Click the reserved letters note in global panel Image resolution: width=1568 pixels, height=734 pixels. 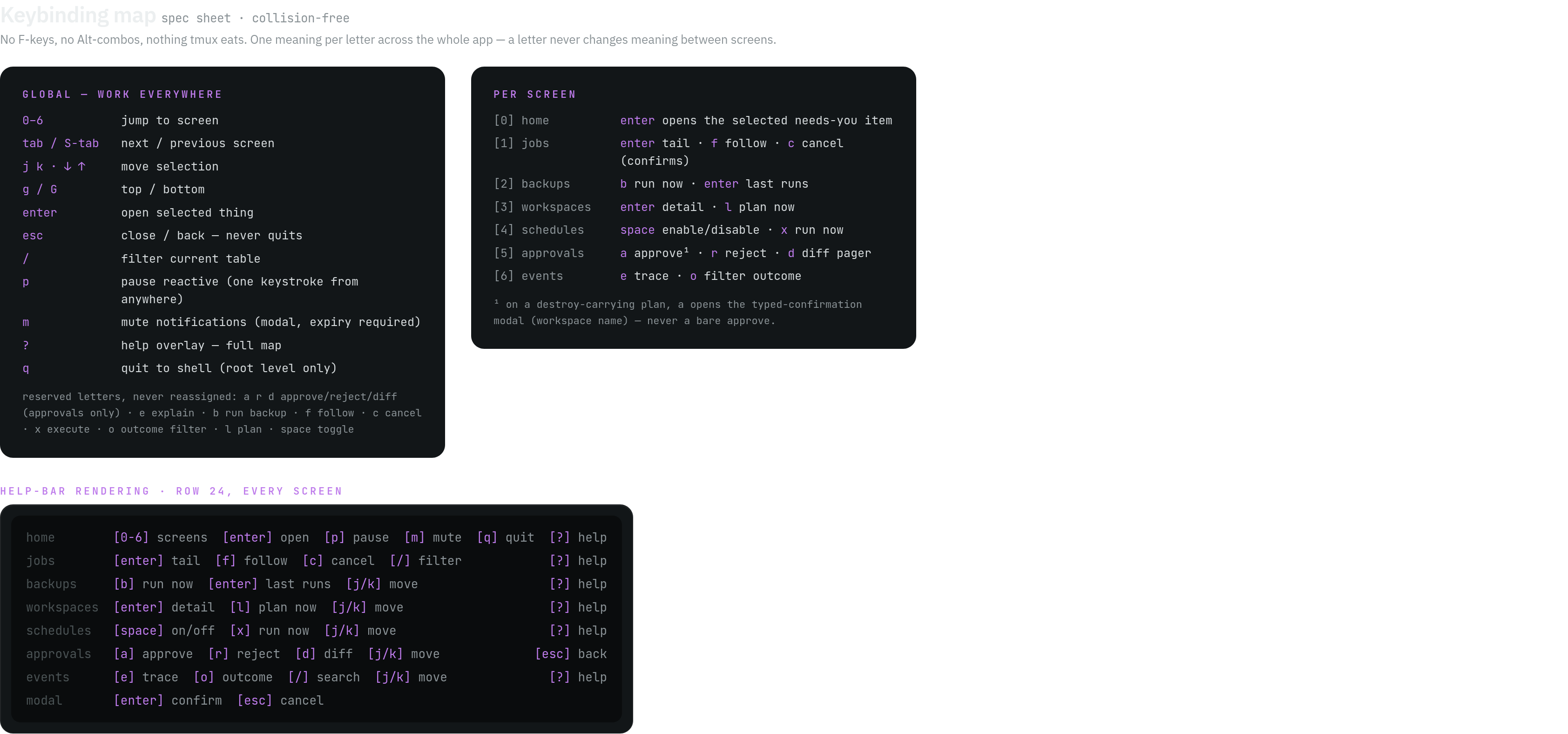pyautogui.click(x=222, y=412)
